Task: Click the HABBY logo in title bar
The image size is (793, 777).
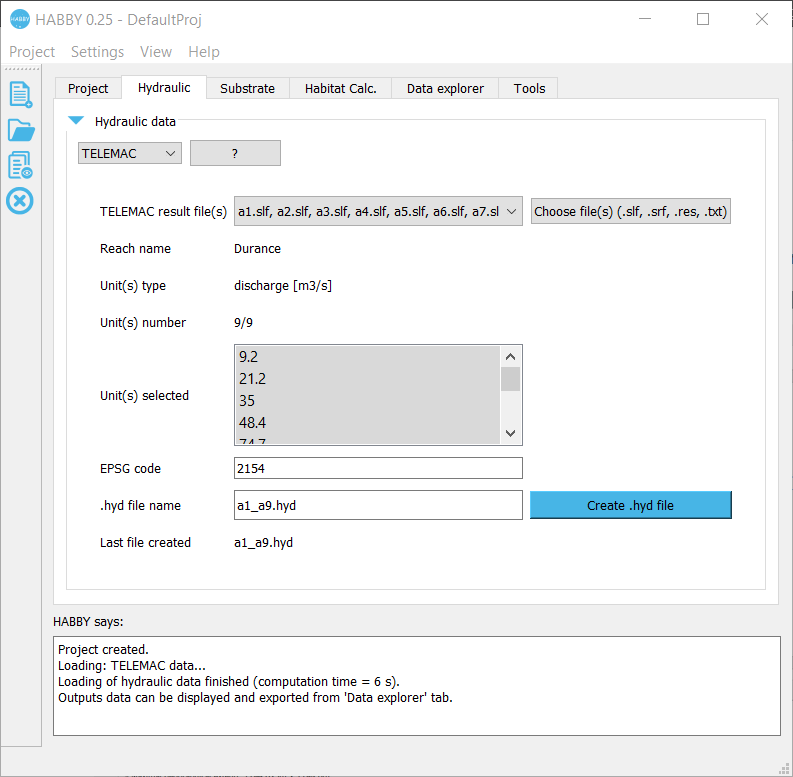Action: tap(20, 19)
